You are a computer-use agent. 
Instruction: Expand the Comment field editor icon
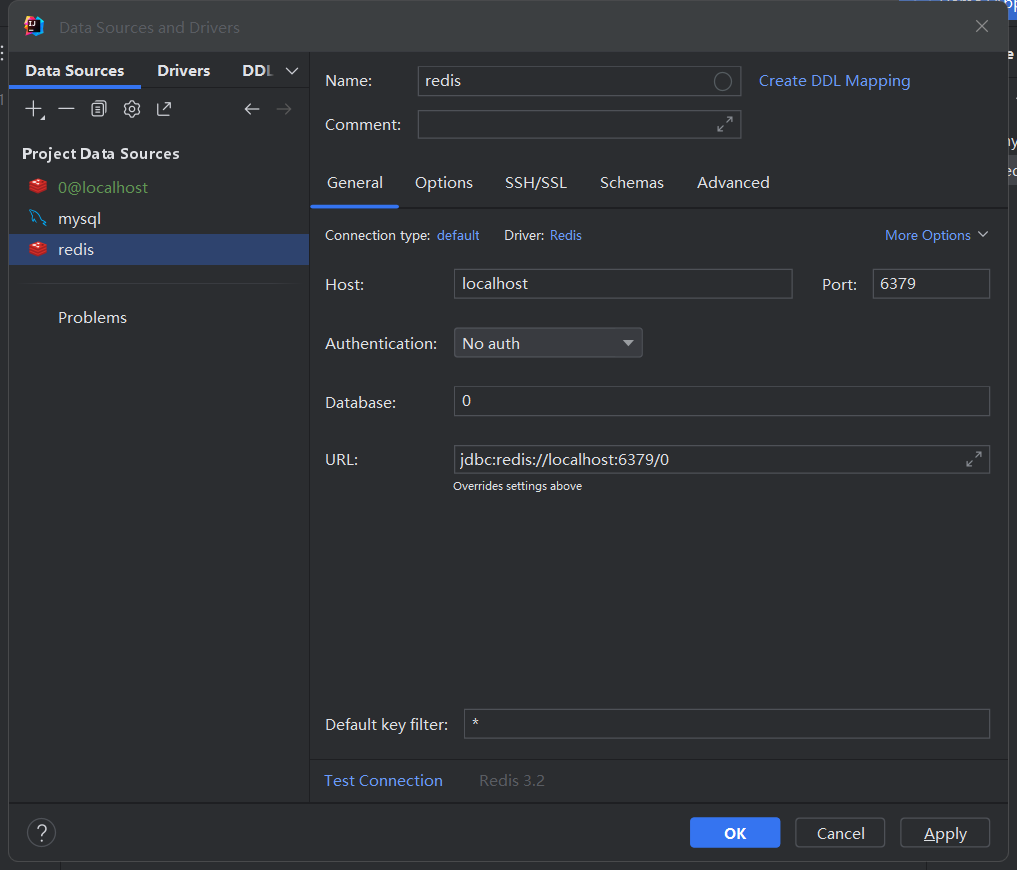click(x=724, y=126)
